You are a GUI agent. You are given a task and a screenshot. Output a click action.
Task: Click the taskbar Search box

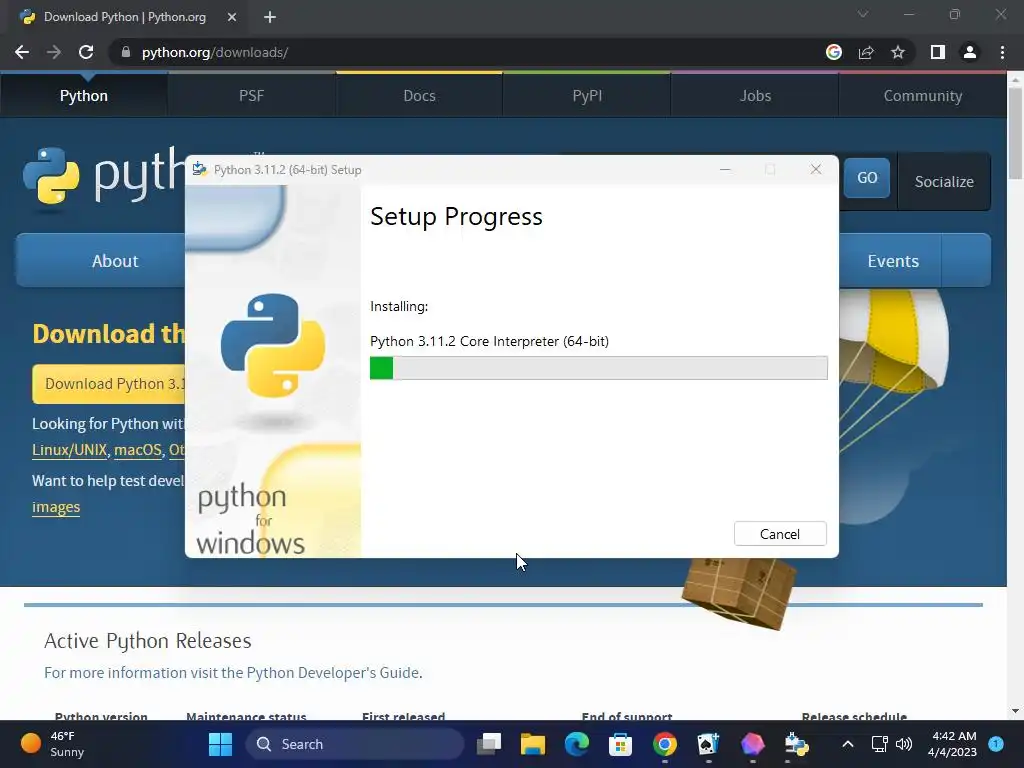(355, 744)
